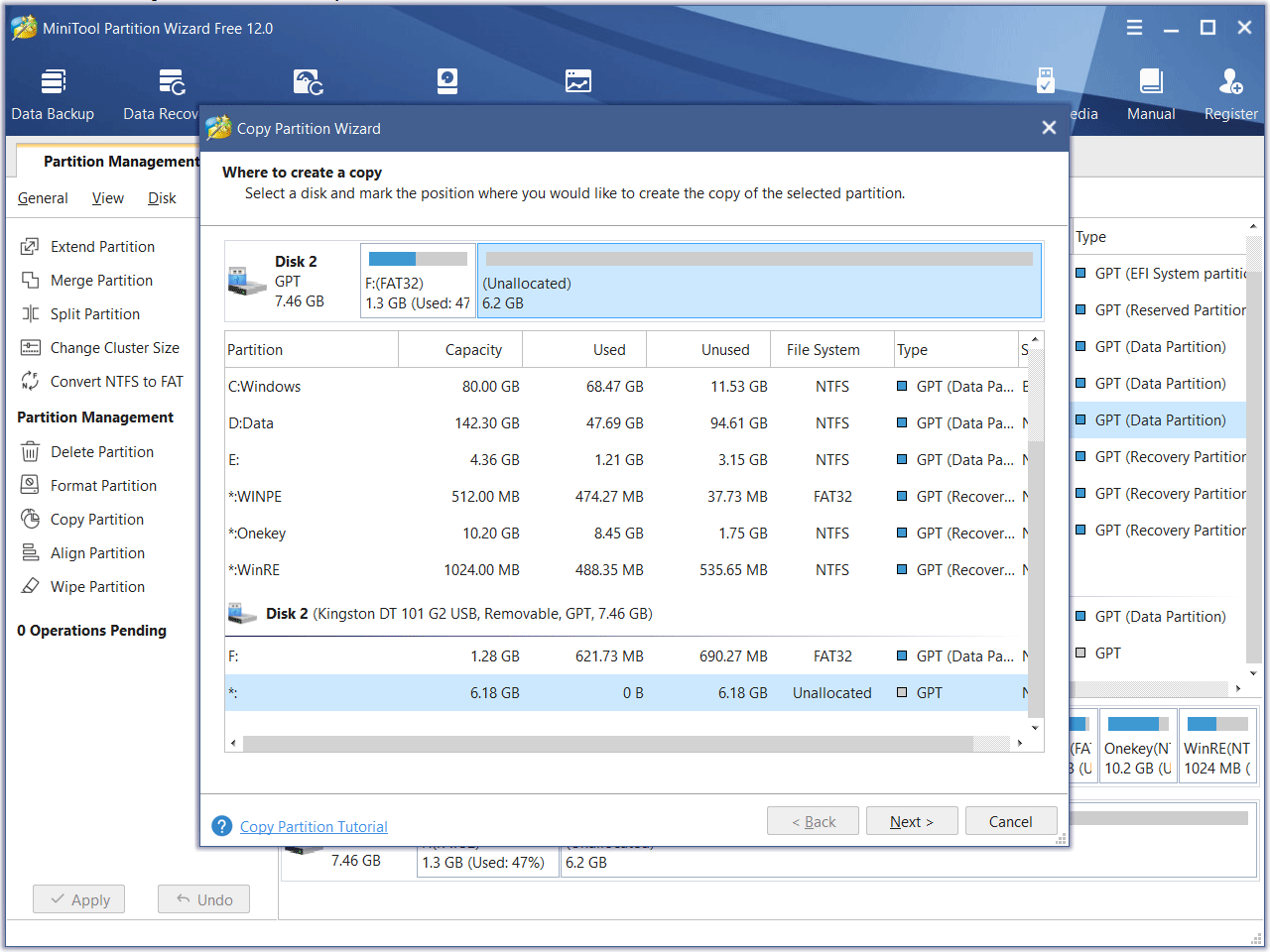Viewport: 1270px width, 952px height.
Task: Select the Unallocated 6.2 GB block in disk map
Action: point(759,281)
